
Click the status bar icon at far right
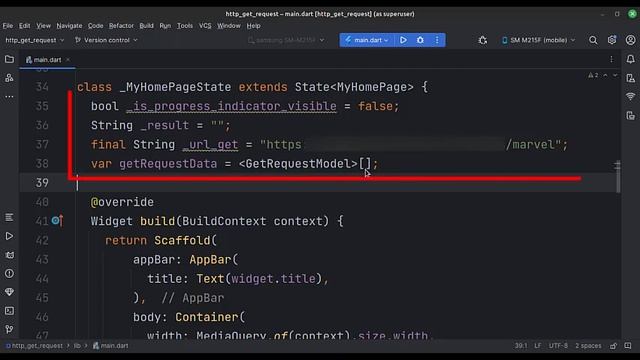(x=628, y=346)
